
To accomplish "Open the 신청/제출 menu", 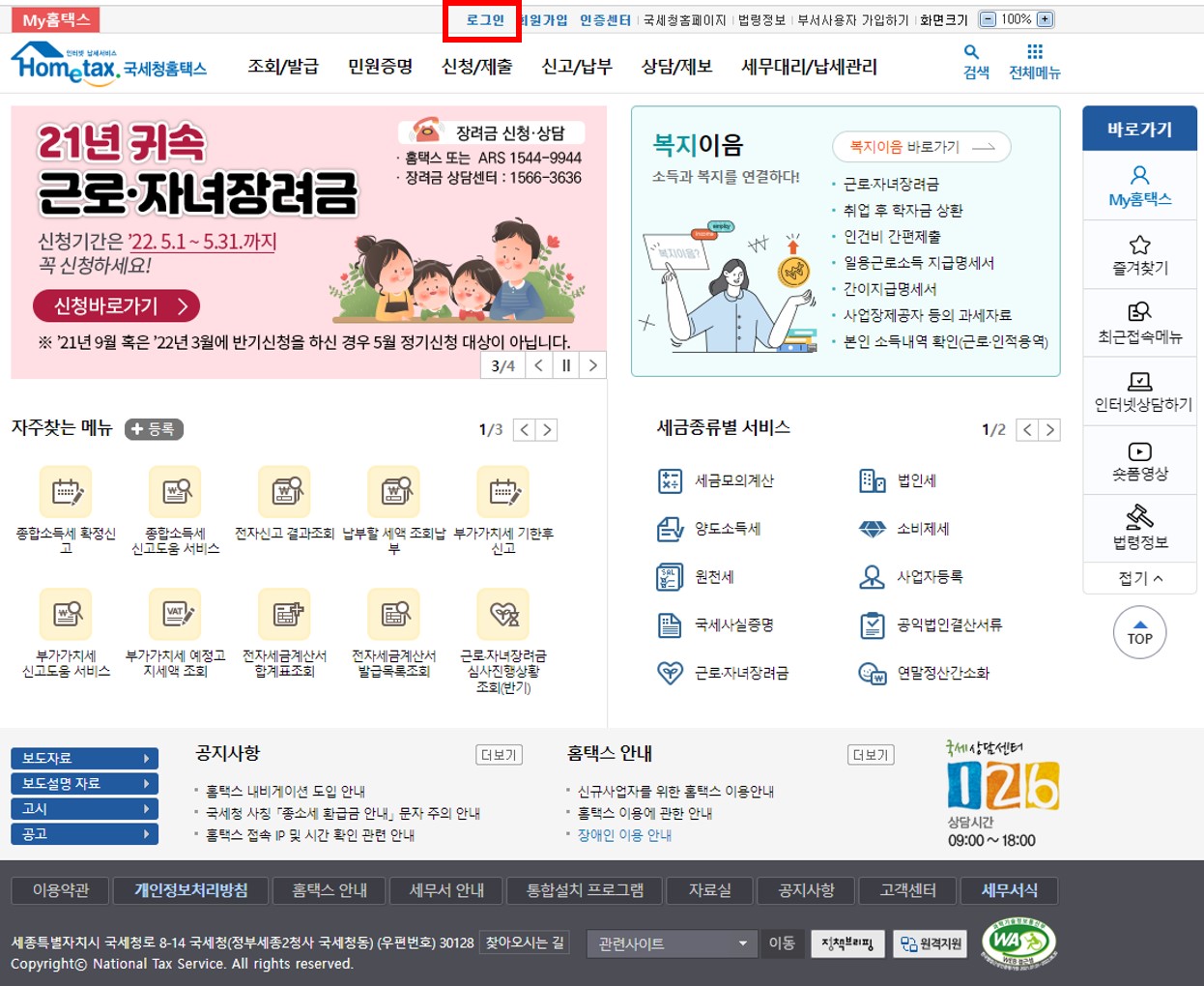I will click(477, 67).
